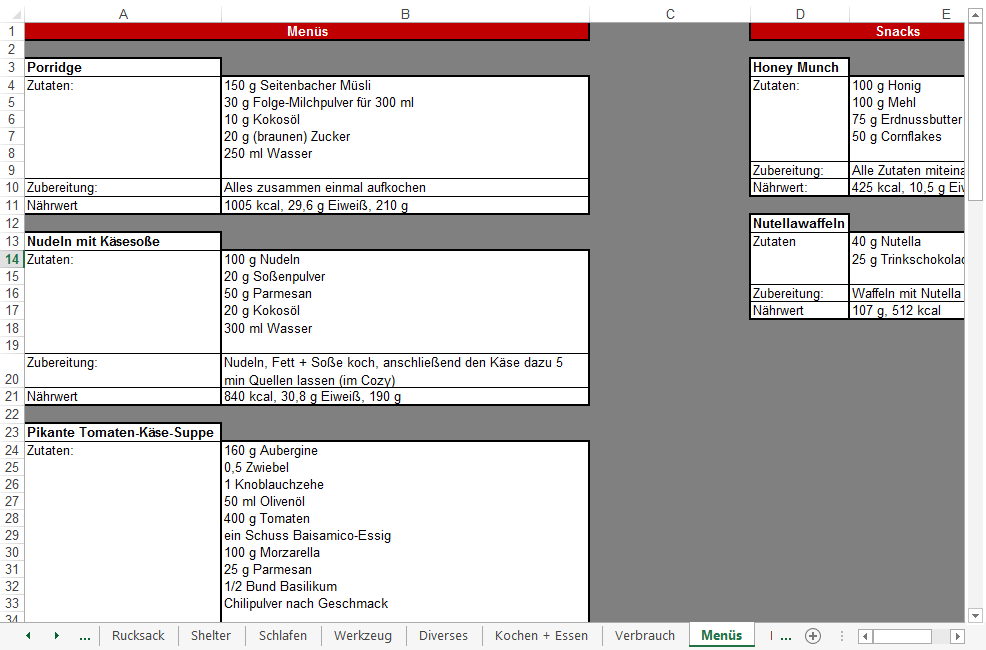
Task: Show hidden sheets via left ellipsis
Action: coord(84,636)
